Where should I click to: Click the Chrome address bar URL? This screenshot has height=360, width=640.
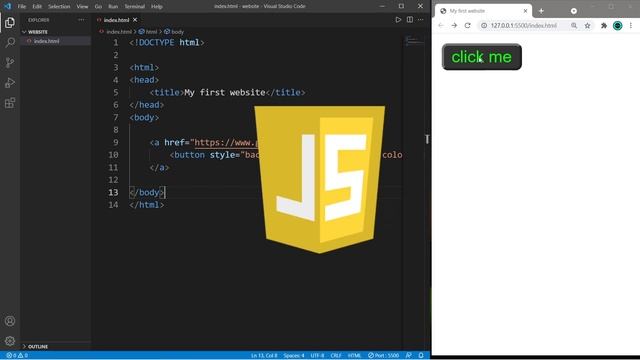pyautogui.click(x=524, y=25)
